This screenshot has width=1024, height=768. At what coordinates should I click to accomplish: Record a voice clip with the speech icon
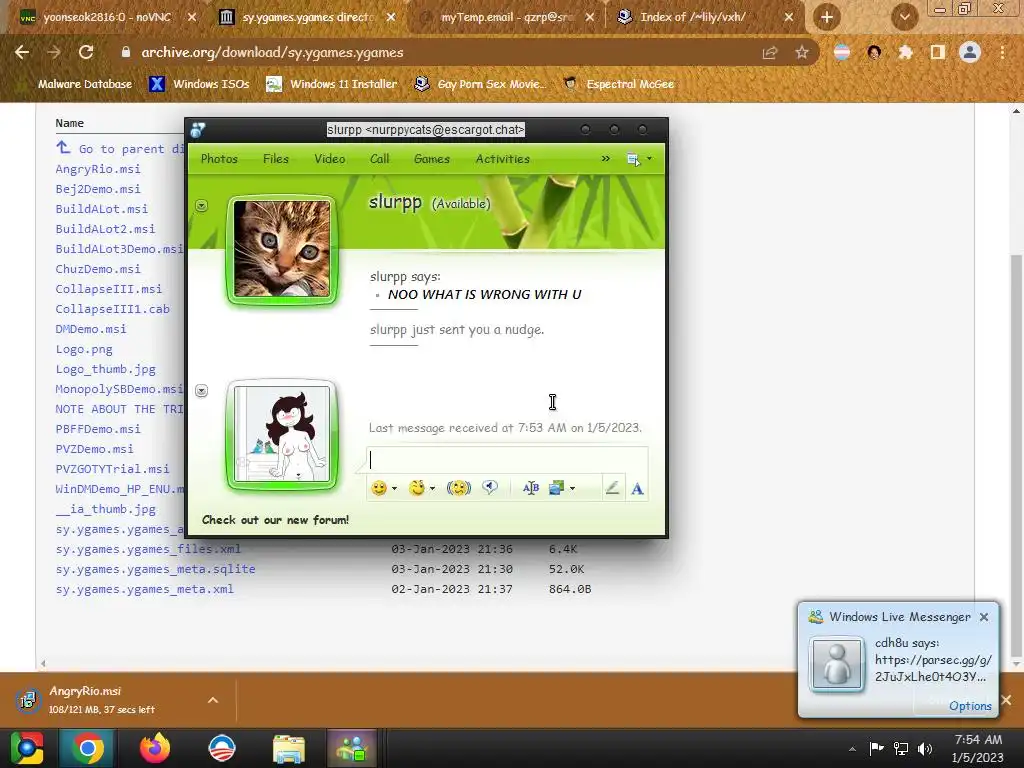point(490,487)
